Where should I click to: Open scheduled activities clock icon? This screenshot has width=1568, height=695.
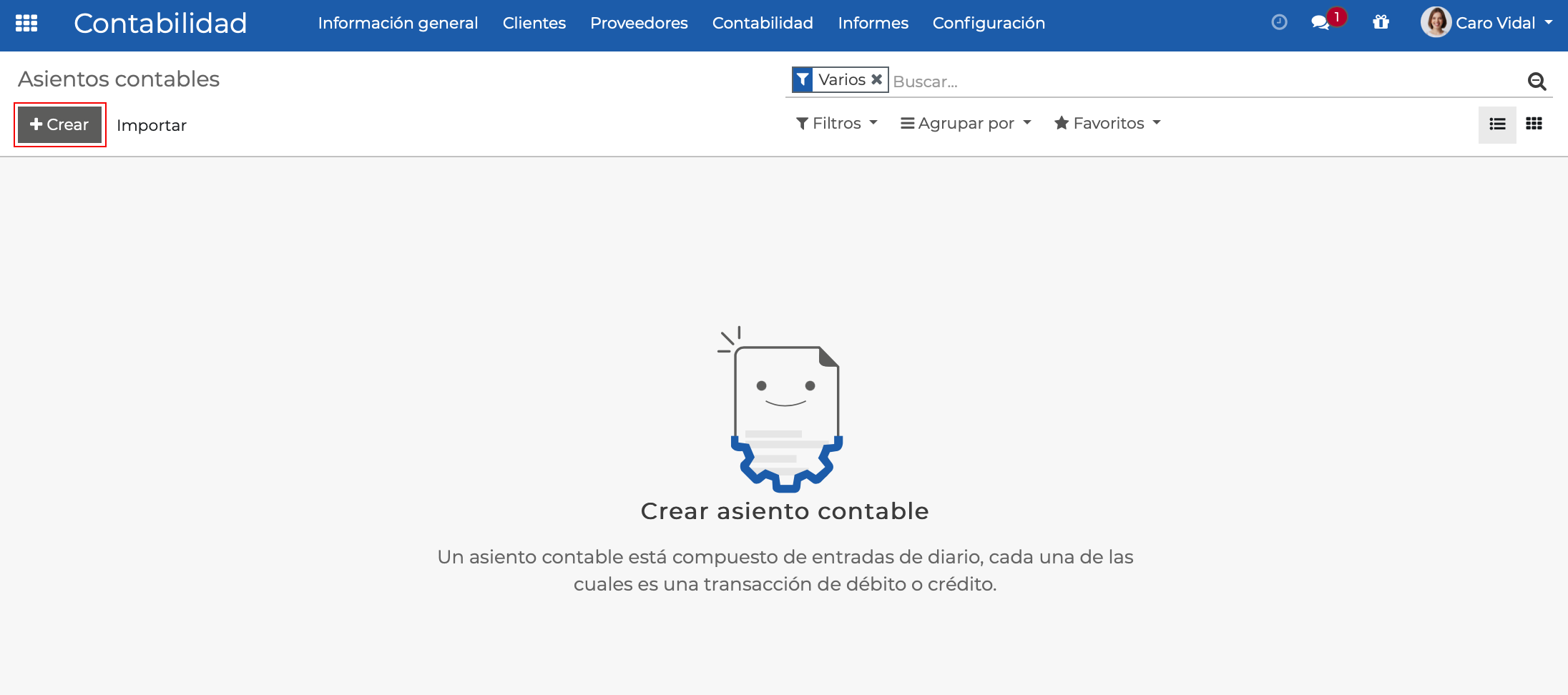pos(1279,23)
